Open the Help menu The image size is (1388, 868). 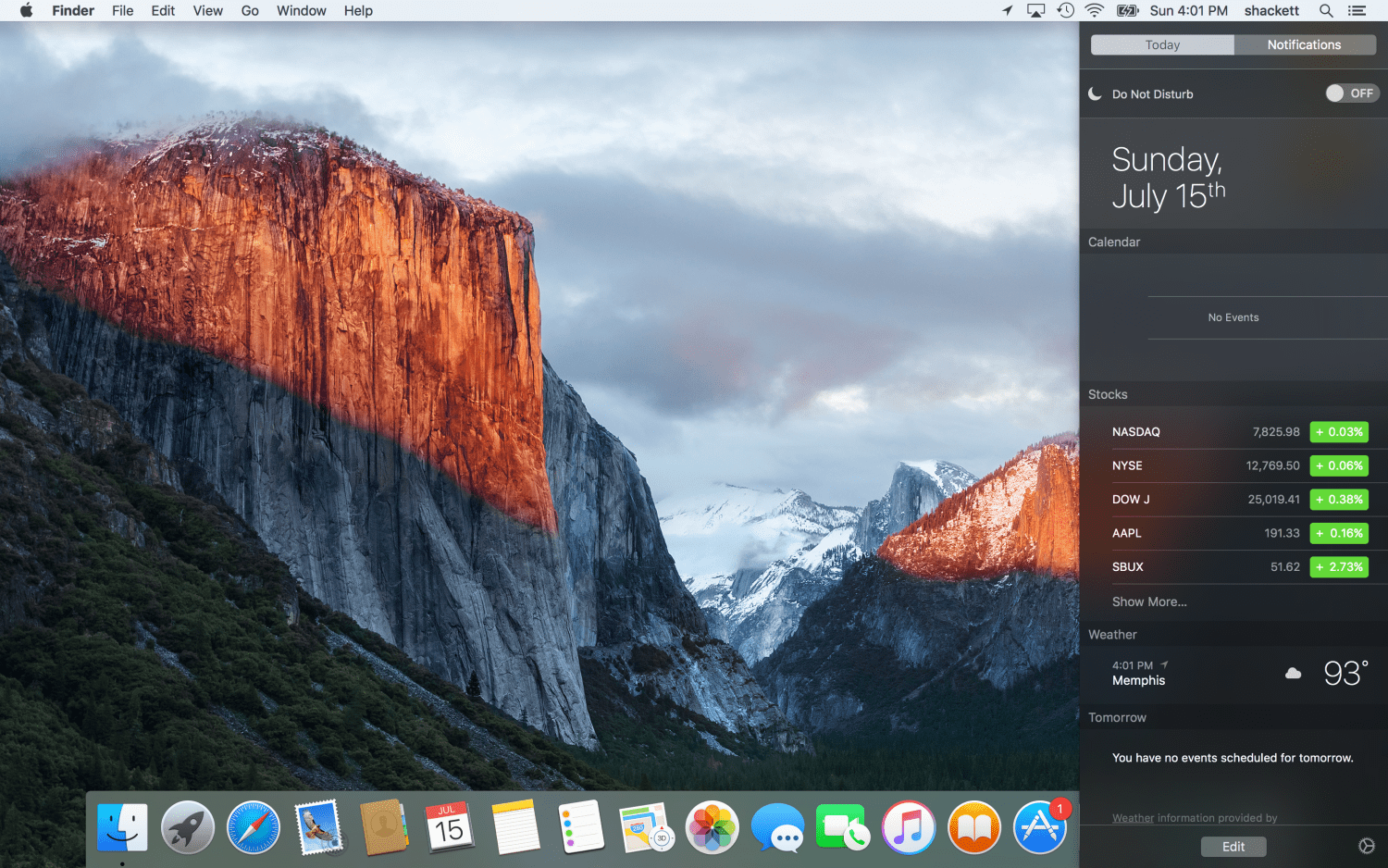(358, 10)
